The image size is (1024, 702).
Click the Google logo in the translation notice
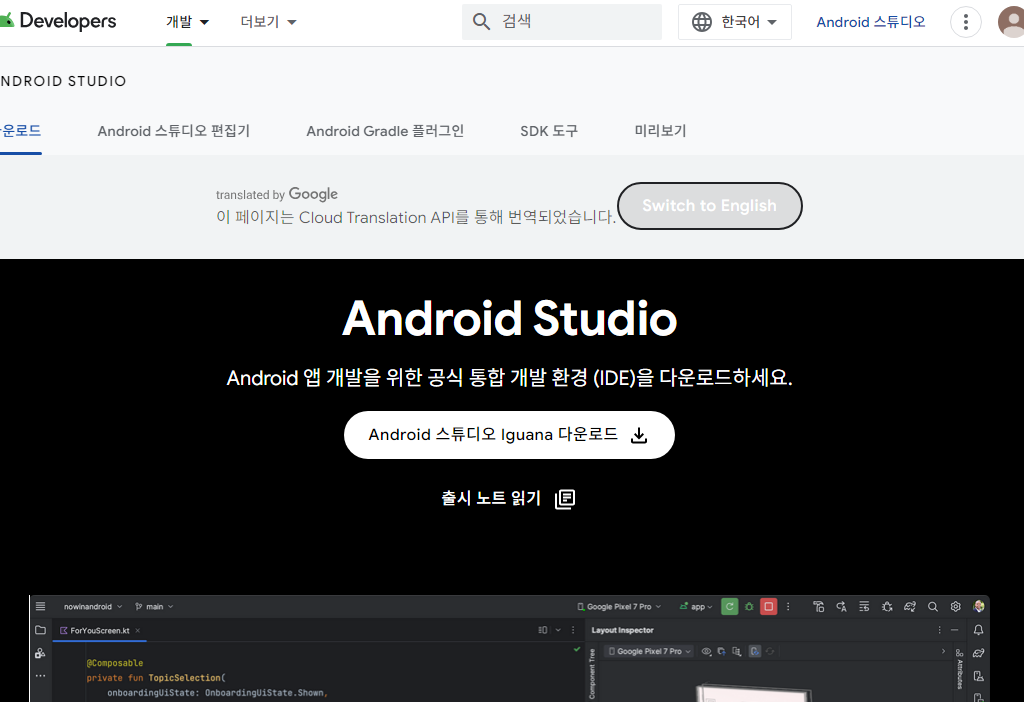tap(313, 194)
